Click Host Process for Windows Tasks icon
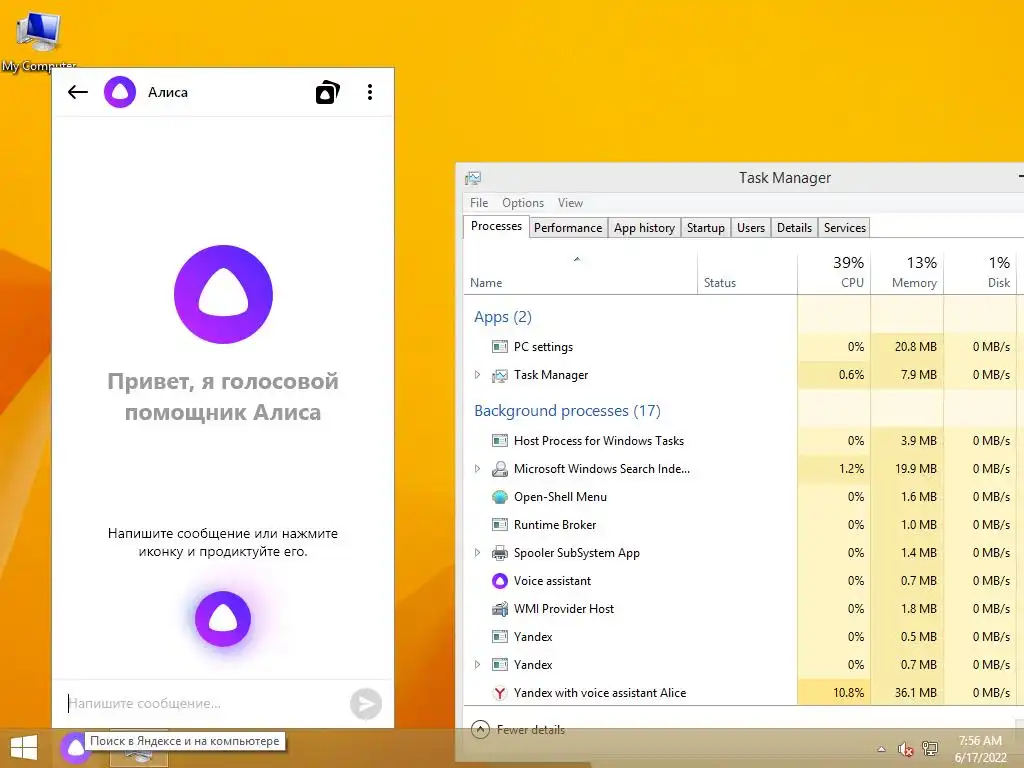The image size is (1024, 768). (500, 441)
